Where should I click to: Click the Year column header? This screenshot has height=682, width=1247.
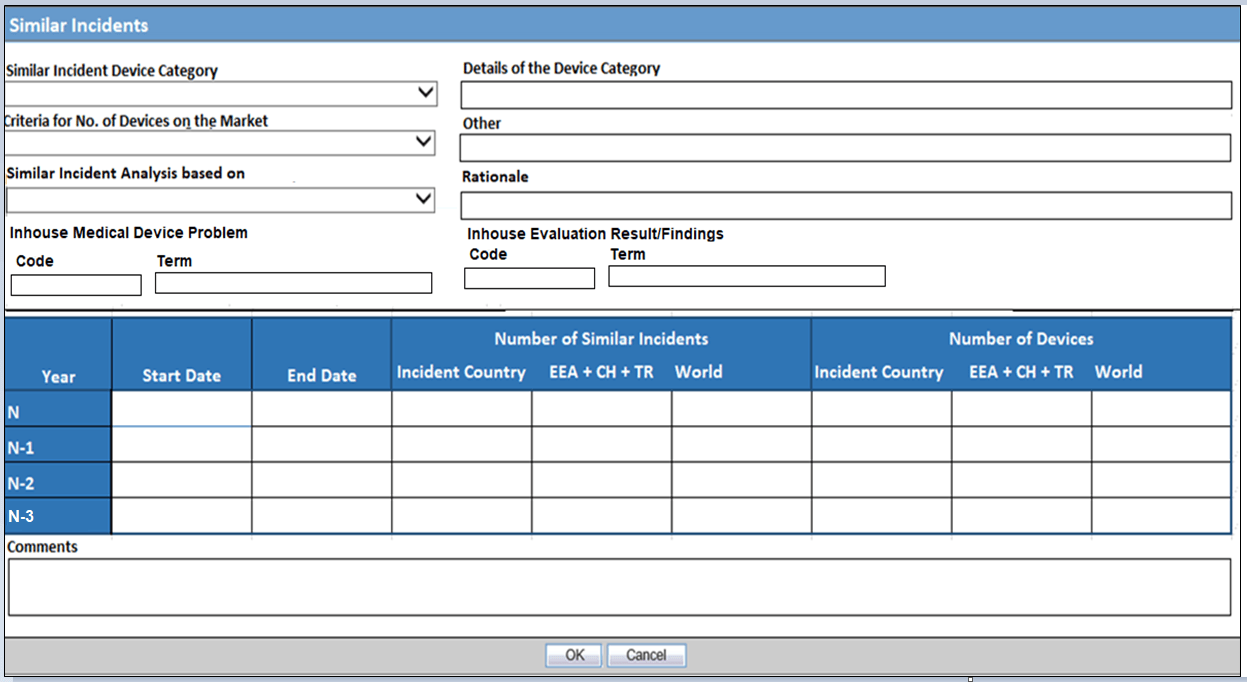58,354
